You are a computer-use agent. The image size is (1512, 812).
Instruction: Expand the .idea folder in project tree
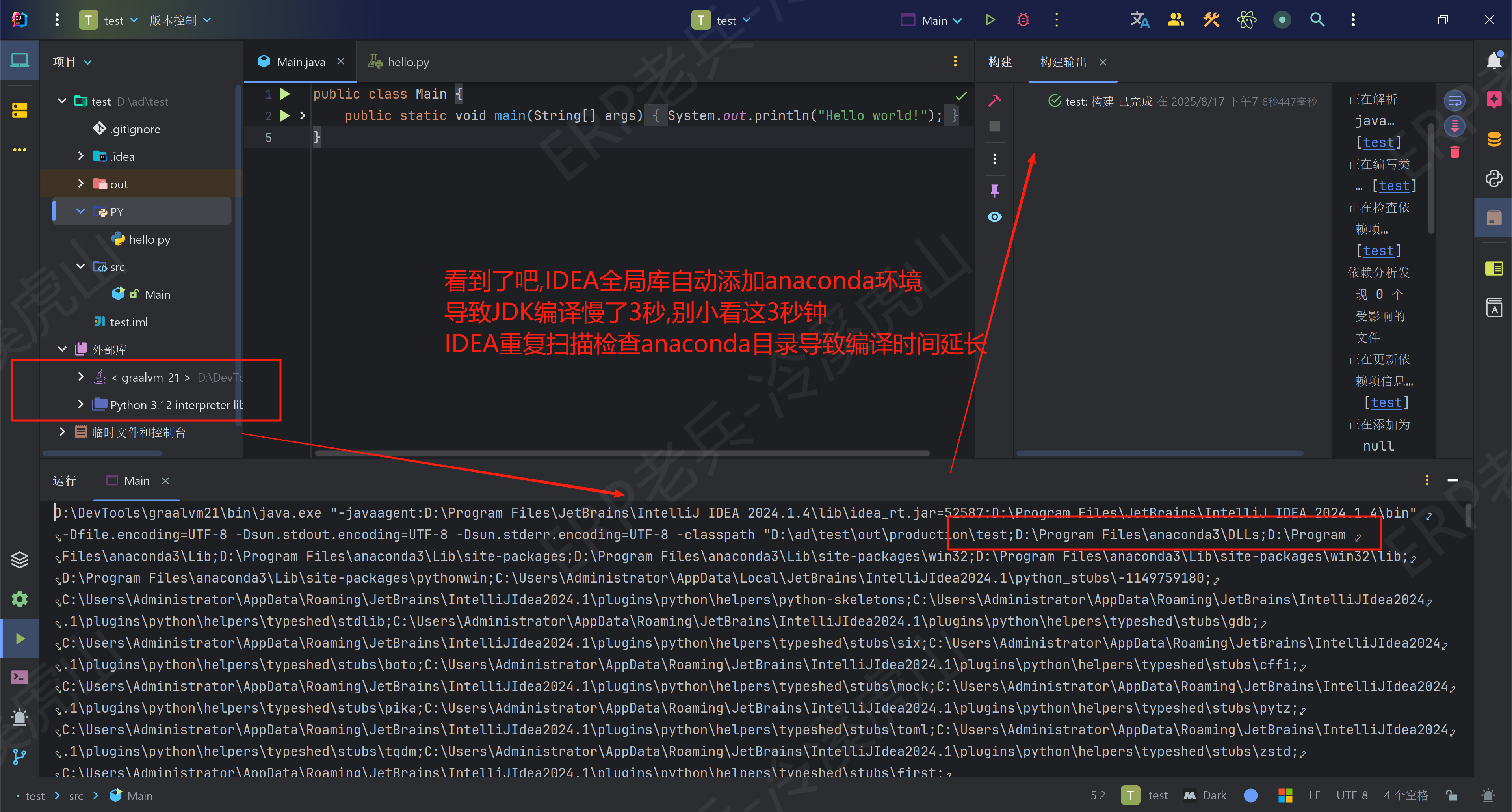pyautogui.click(x=80, y=156)
